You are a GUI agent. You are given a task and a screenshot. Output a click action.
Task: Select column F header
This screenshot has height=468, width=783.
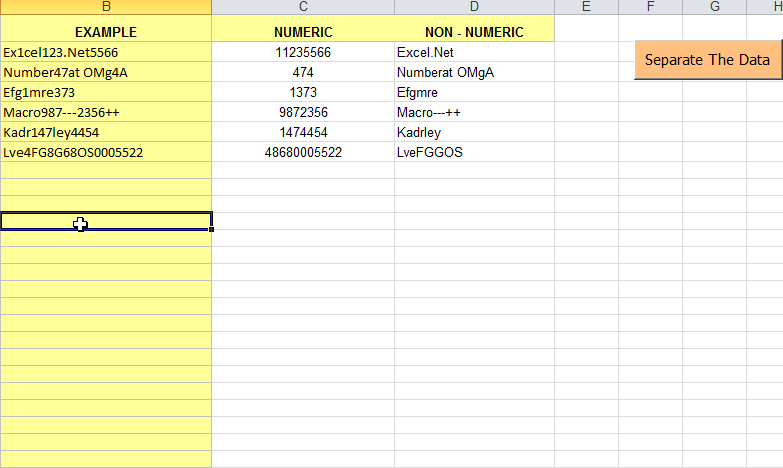[x=650, y=6]
